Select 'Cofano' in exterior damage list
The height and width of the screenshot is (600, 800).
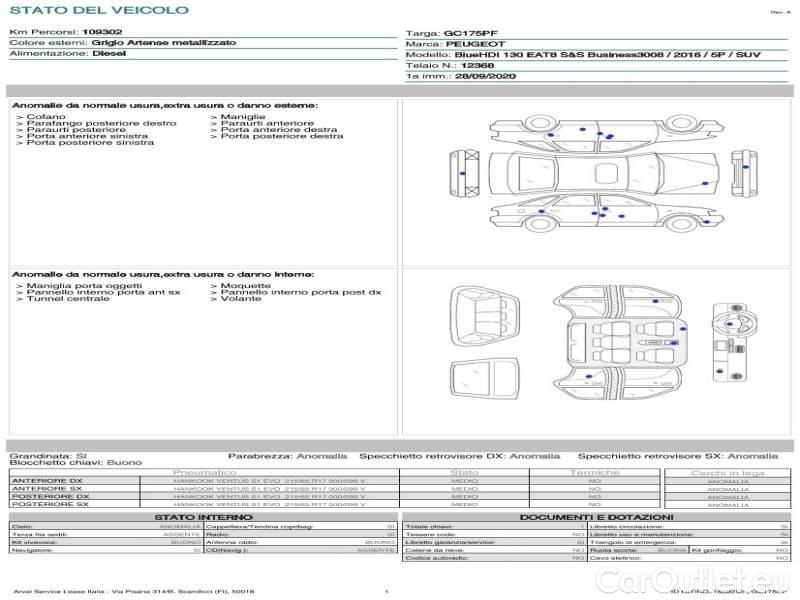46,117
